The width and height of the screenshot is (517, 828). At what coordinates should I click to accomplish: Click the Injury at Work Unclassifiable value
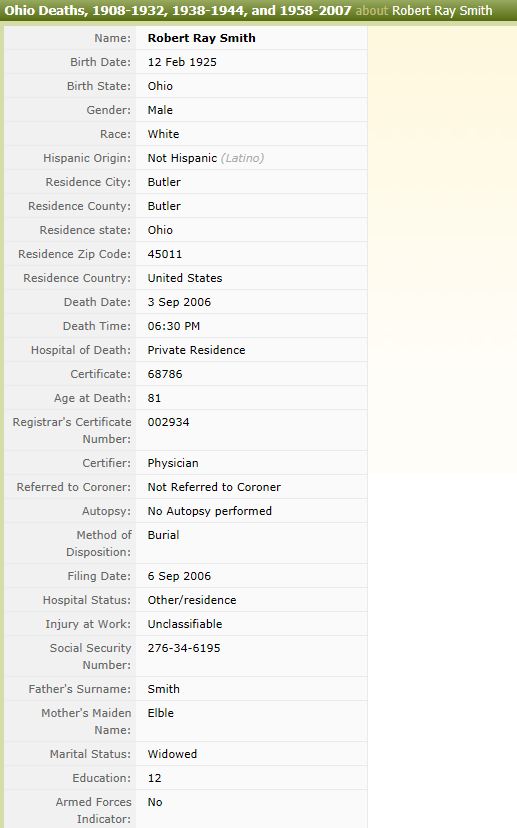click(x=185, y=624)
